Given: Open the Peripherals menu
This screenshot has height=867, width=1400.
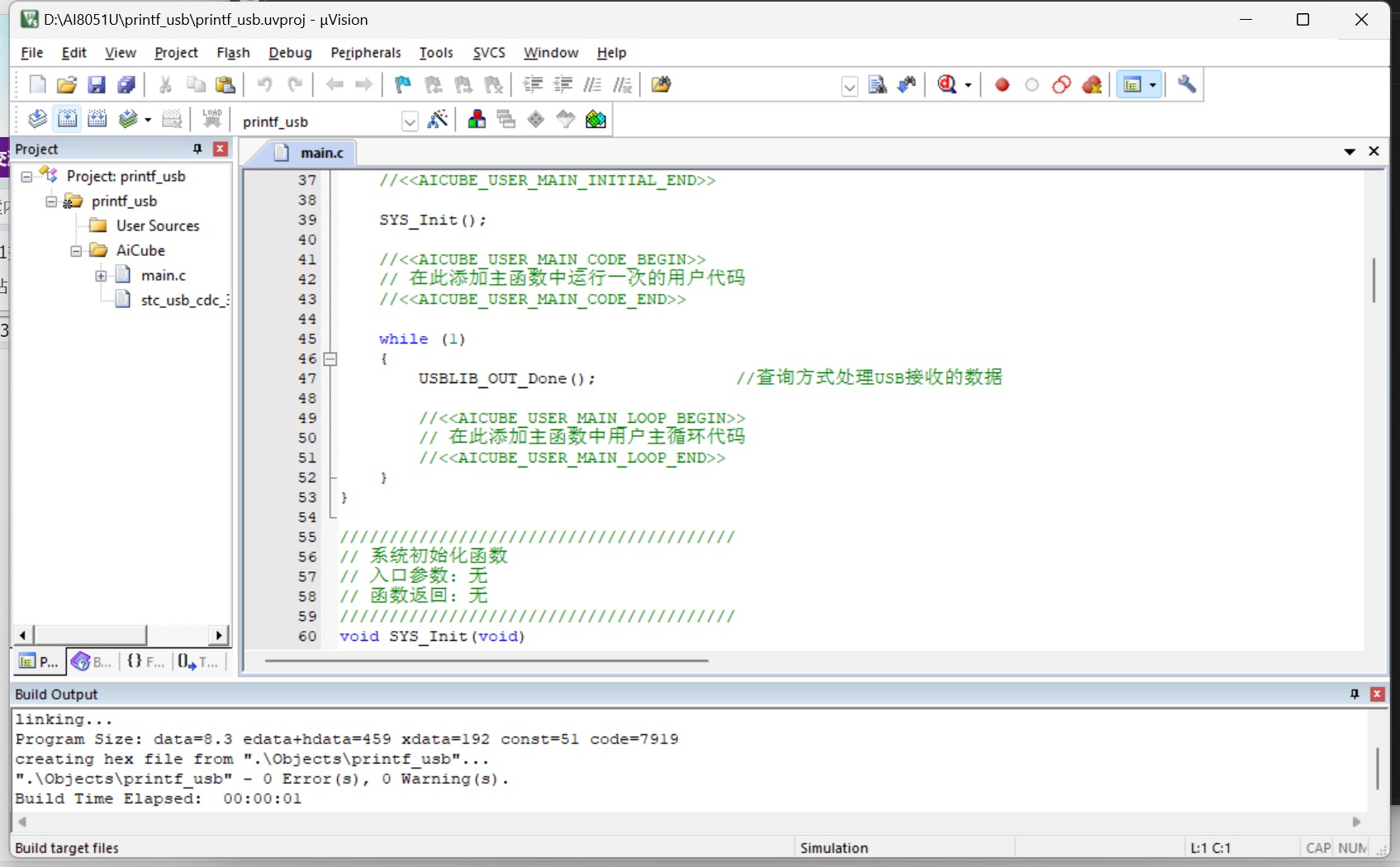Looking at the screenshot, I should tap(365, 53).
